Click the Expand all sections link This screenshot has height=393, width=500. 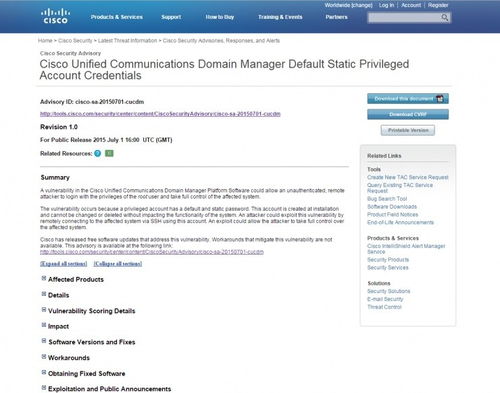click(64, 264)
